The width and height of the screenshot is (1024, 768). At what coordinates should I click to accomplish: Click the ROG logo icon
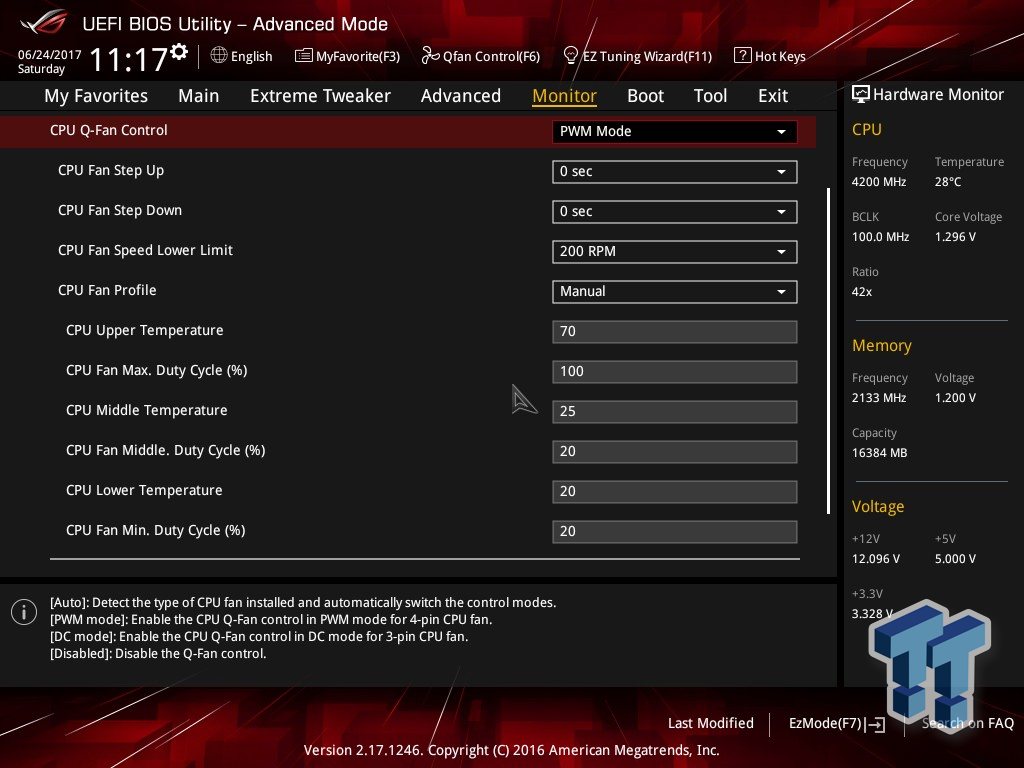point(43,22)
